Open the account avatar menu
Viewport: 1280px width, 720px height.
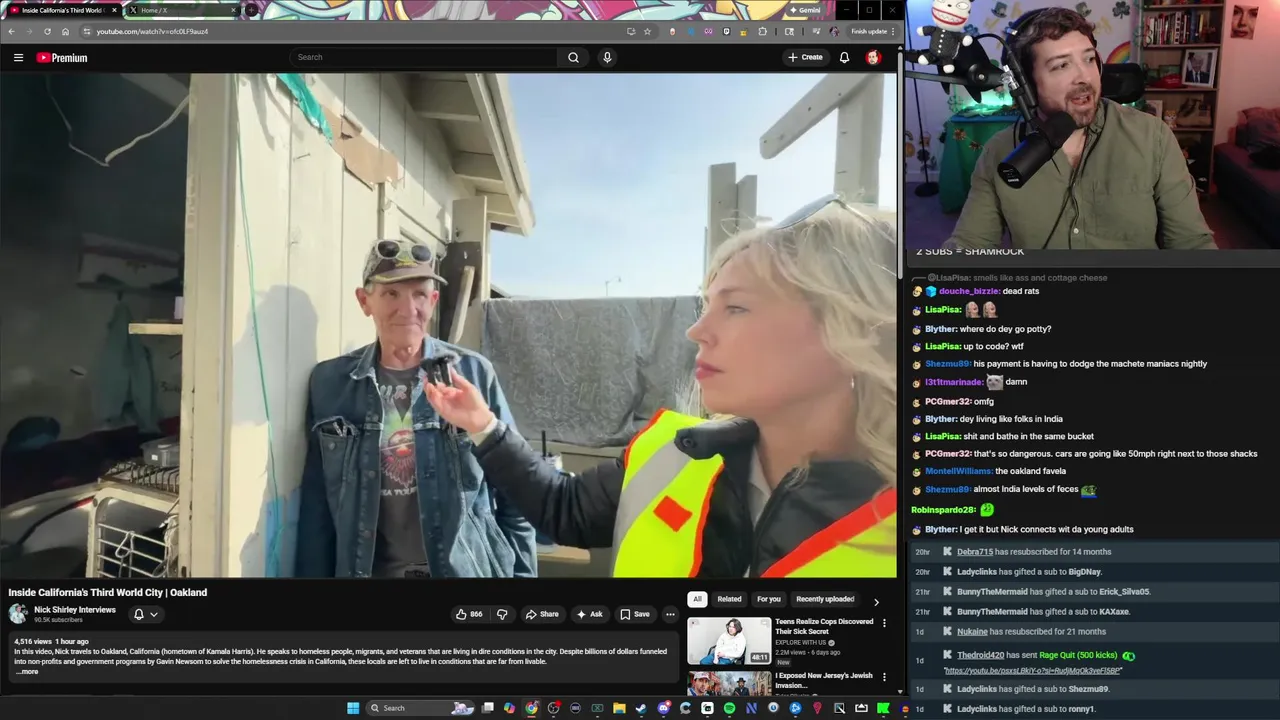[873, 57]
